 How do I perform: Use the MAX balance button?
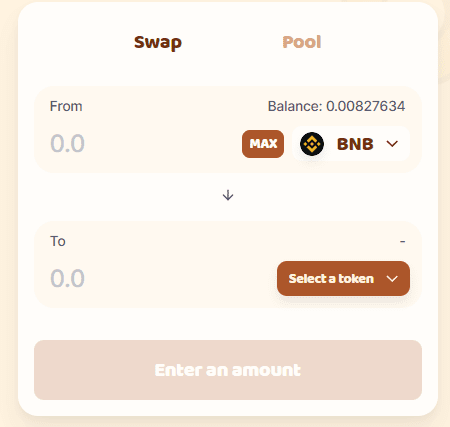pyautogui.click(x=263, y=144)
